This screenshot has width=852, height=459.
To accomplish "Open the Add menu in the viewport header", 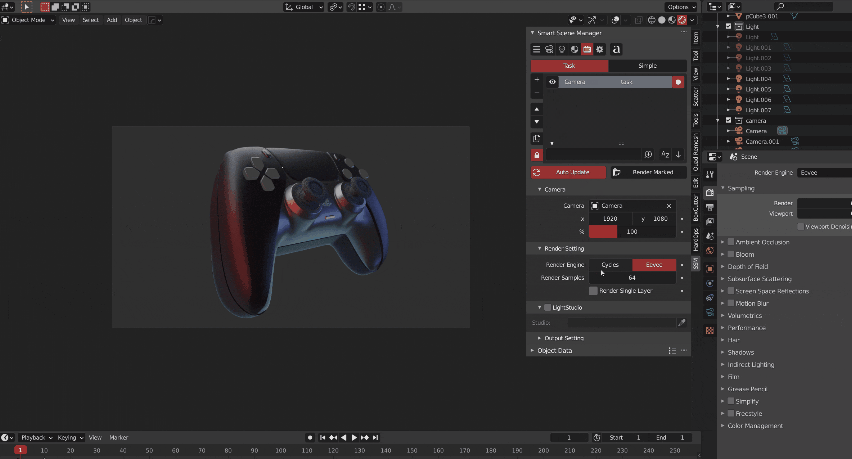I will point(112,20).
